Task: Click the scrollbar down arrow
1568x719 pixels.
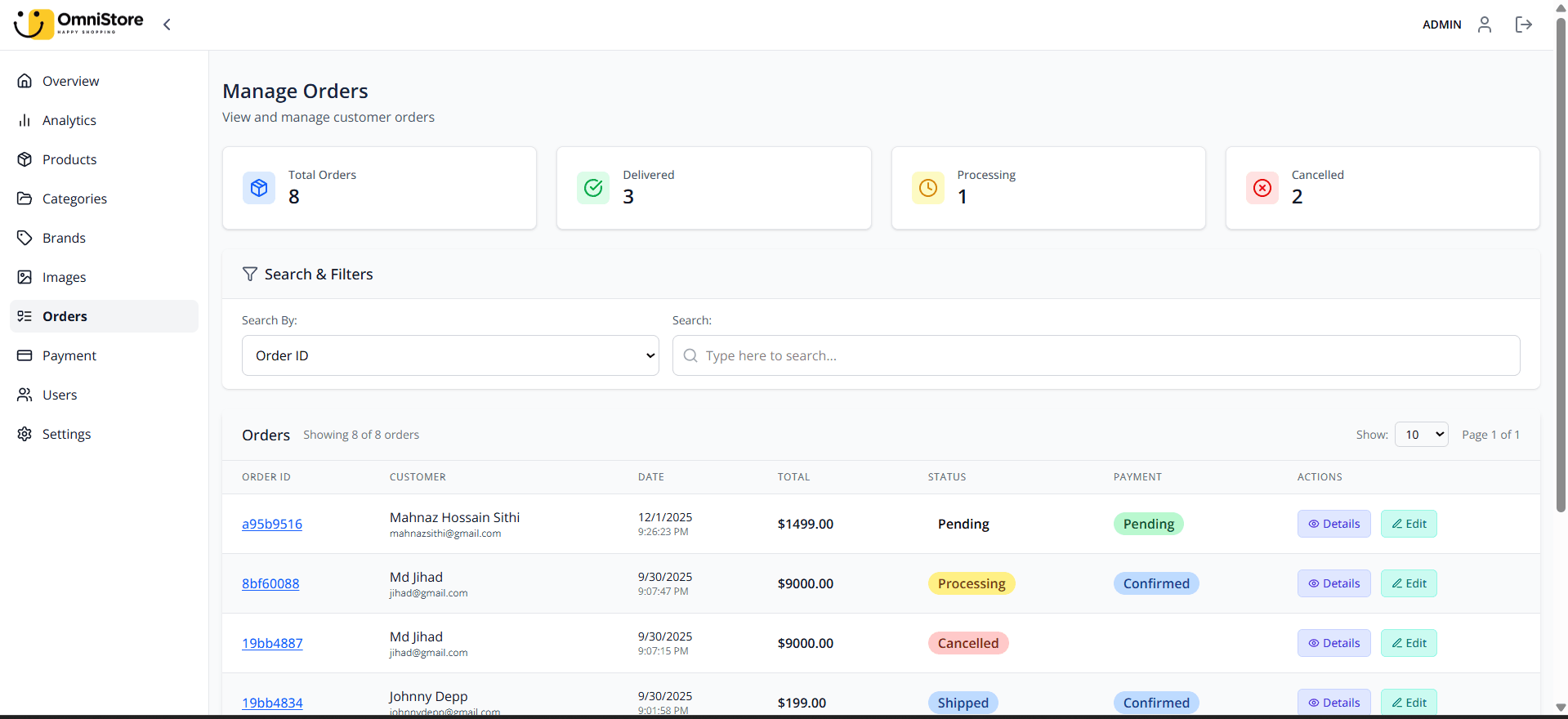Action: (1561, 708)
